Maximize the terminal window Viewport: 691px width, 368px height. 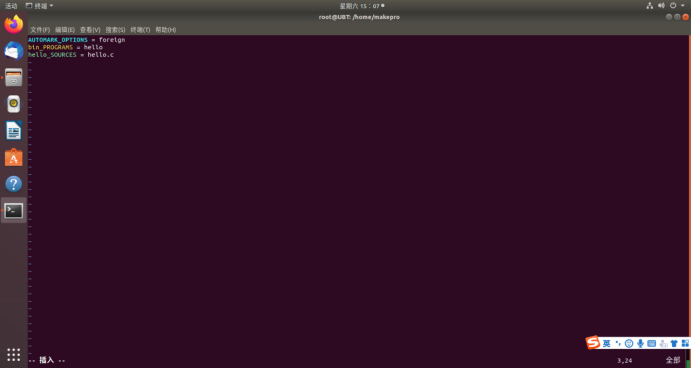coord(677,17)
